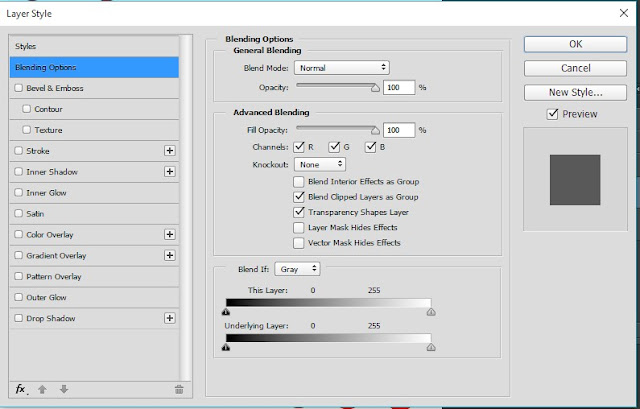Screen dimensions: 640x409
Task: Click the New Style... button
Action: (576, 92)
